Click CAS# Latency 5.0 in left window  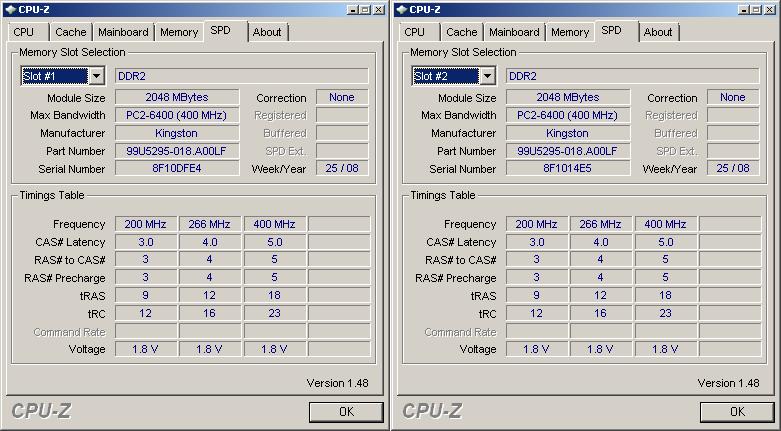click(x=274, y=242)
